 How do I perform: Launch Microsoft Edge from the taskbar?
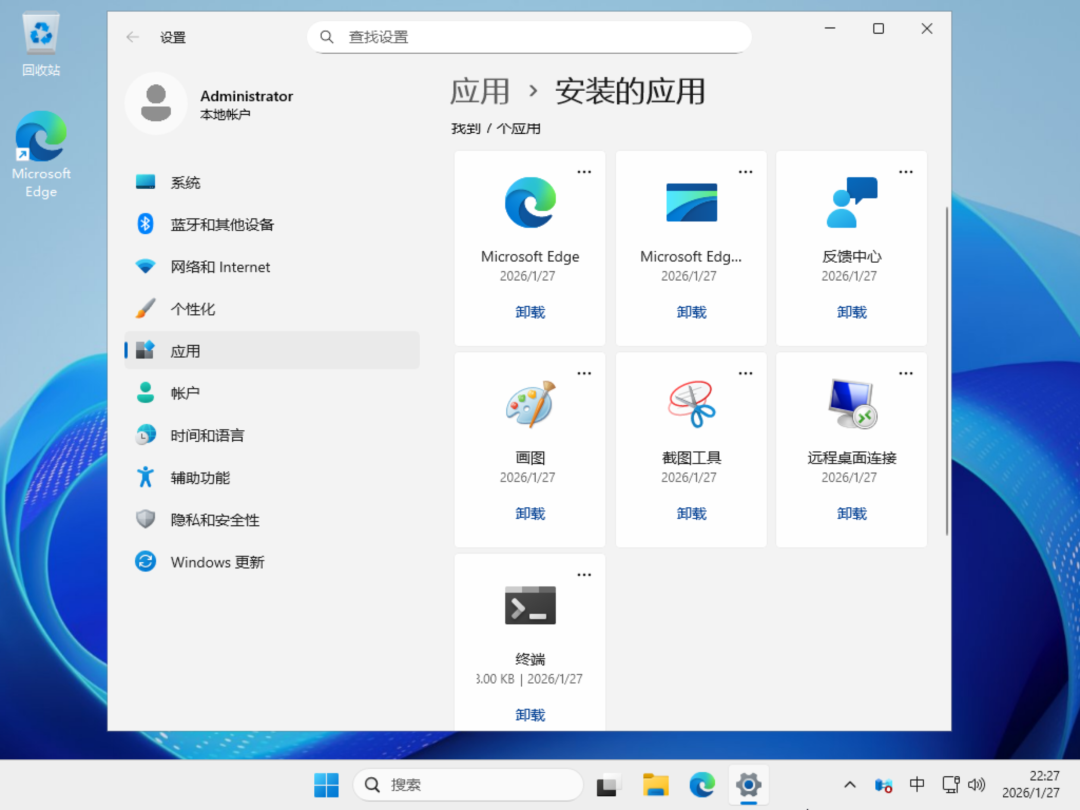point(702,785)
